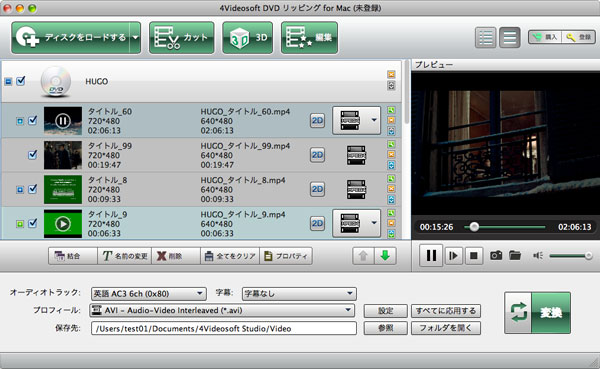
Task: Click the orange remove icon on タイトル_99 row
Action: (391, 155)
